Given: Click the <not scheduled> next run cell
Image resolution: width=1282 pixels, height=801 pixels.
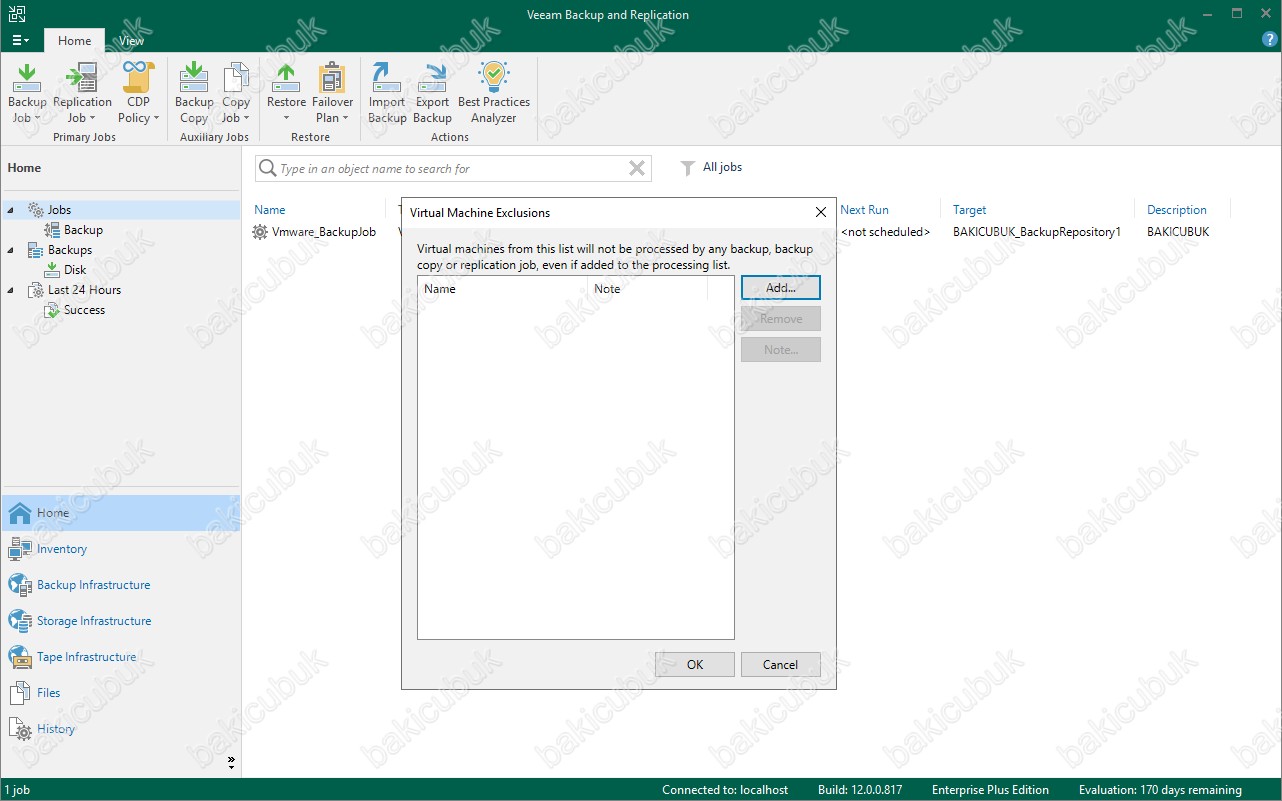Looking at the screenshot, I should [x=885, y=232].
